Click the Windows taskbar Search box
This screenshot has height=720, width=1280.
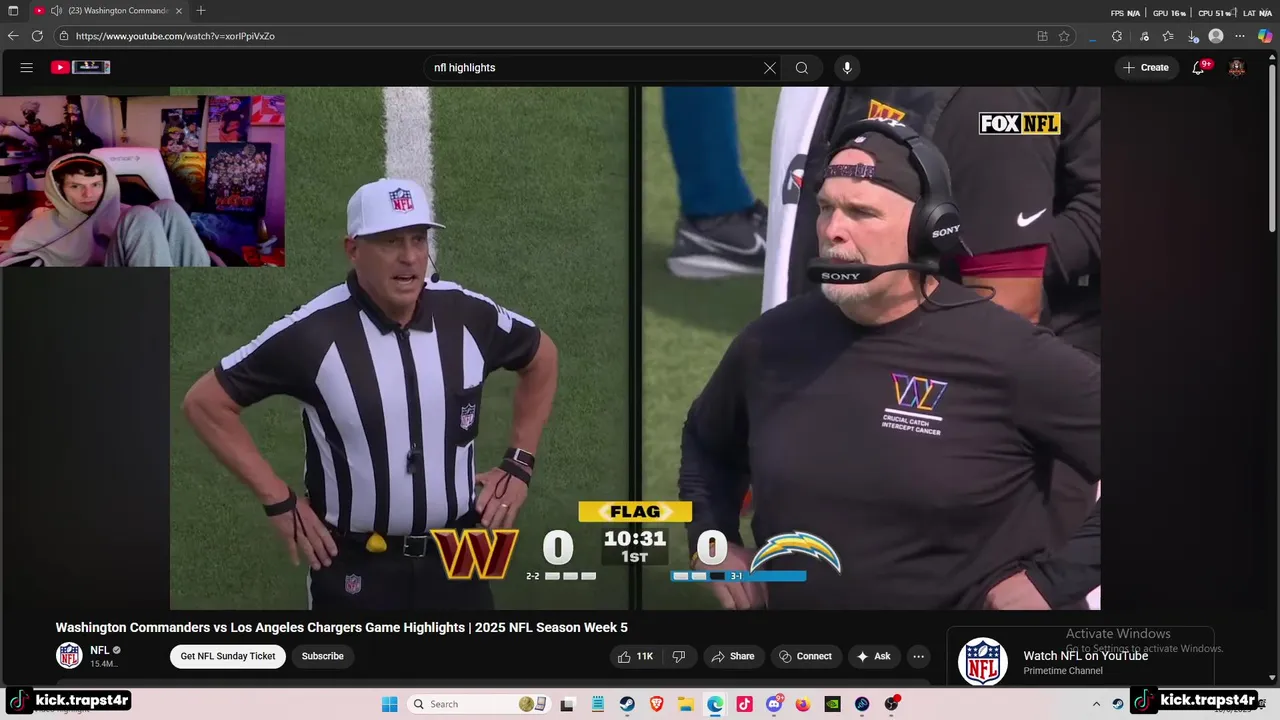click(477, 704)
